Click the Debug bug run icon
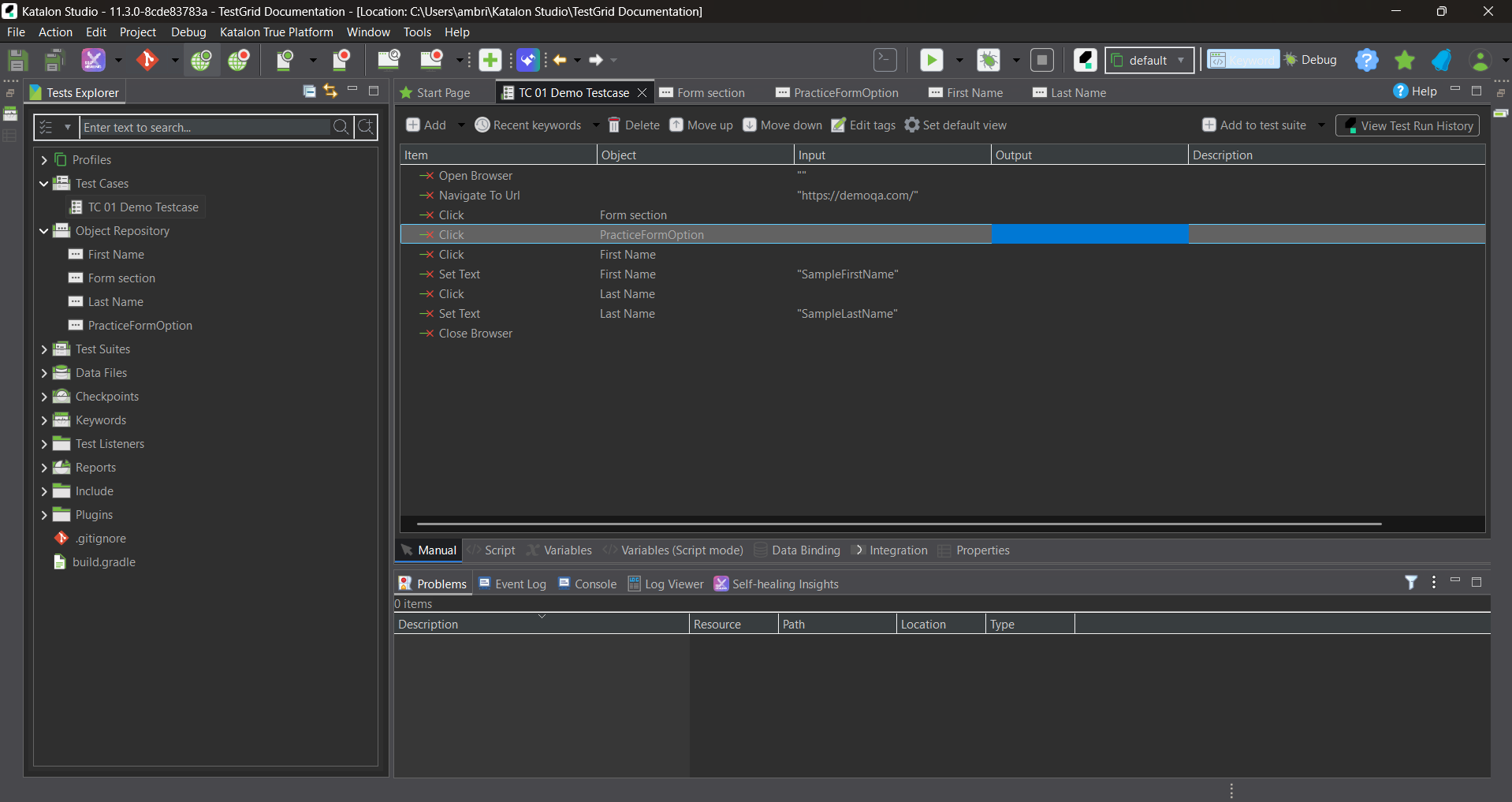 [x=989, y=60]
